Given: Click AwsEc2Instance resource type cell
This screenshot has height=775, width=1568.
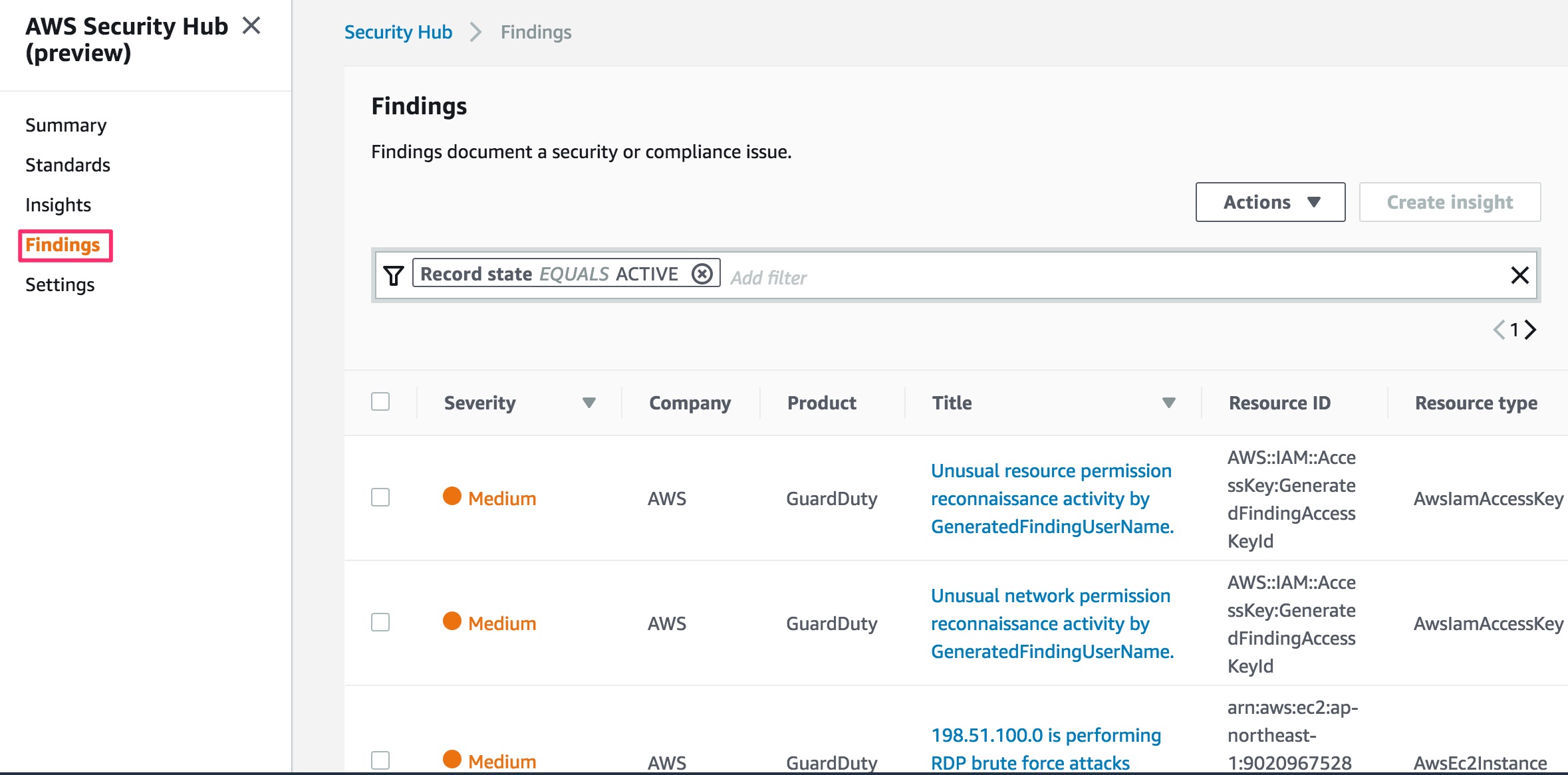Looking at the screenshot, I should tap(1480, 762).
